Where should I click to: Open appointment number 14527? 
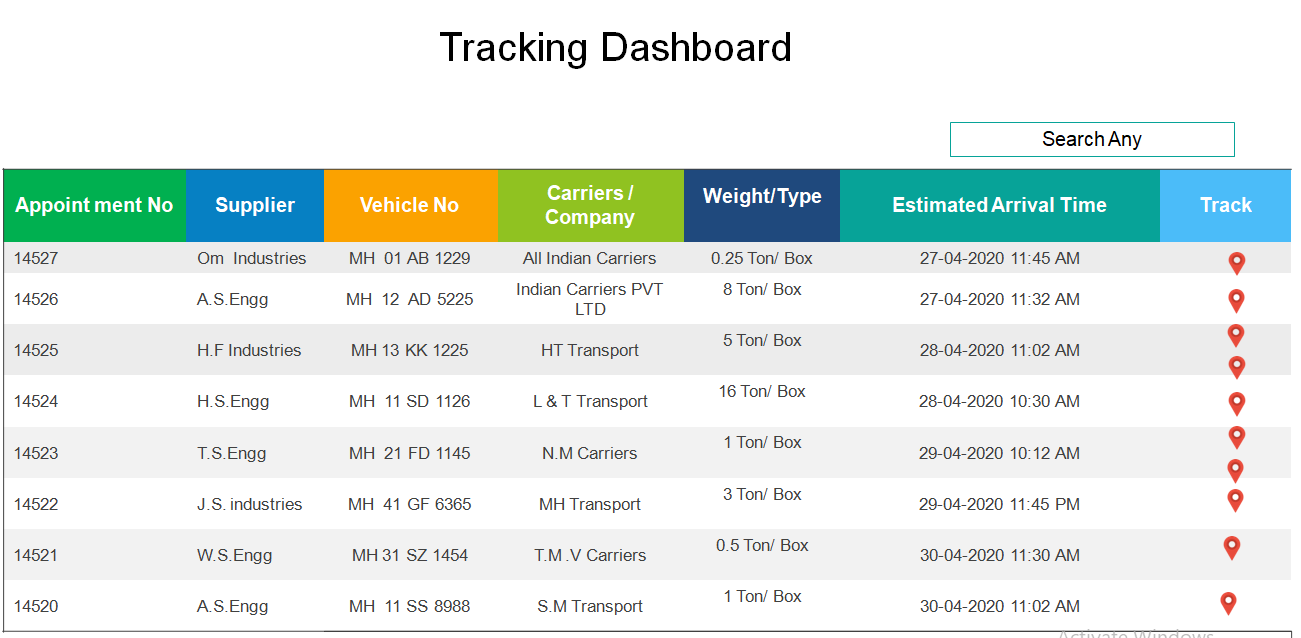(36, 258)
